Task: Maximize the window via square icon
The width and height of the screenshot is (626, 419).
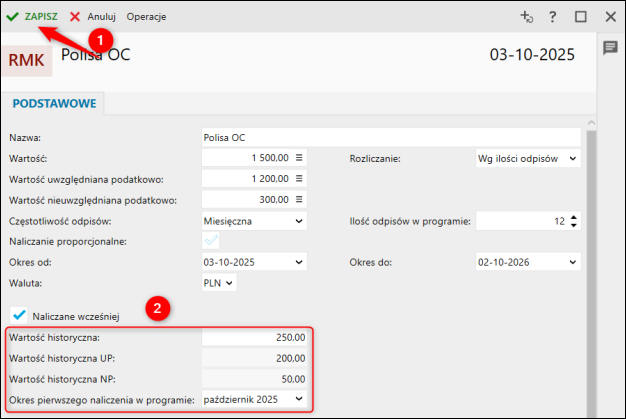Action: click(x=580, y=17)
